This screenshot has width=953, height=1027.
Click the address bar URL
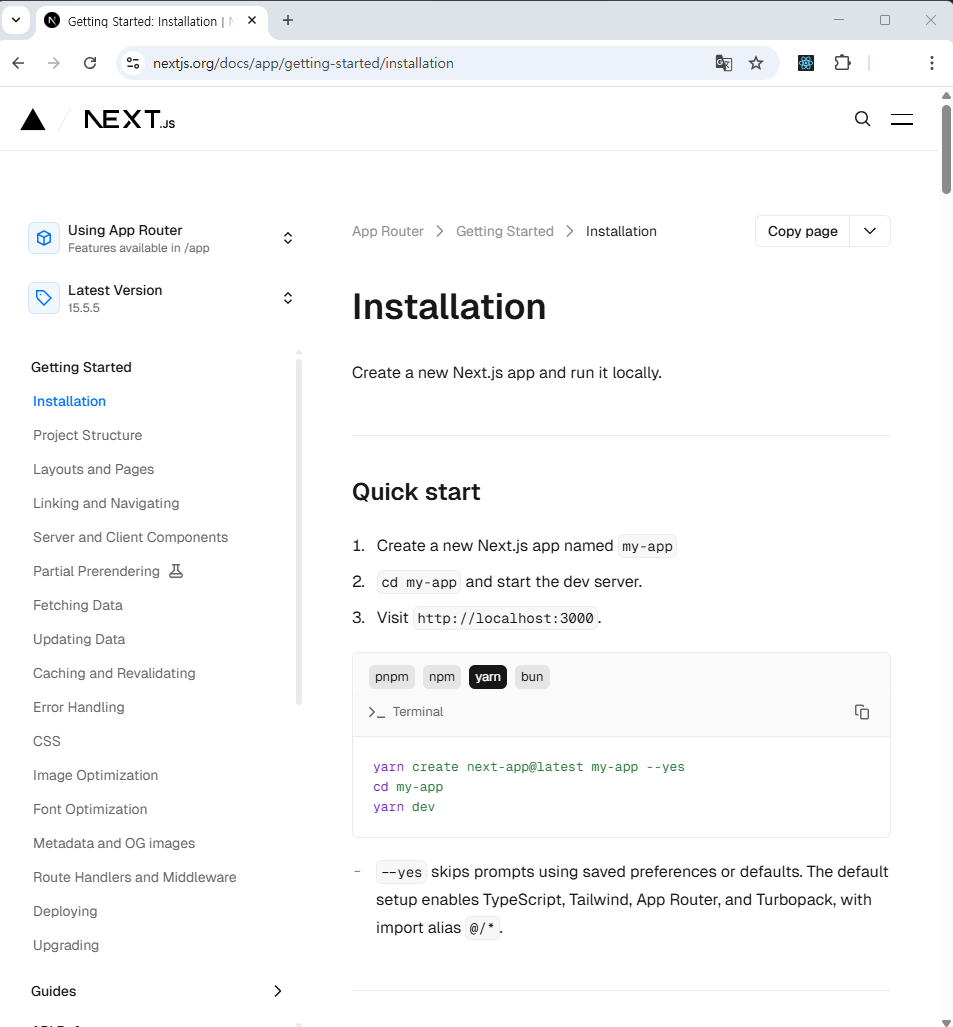pos(303,63)
